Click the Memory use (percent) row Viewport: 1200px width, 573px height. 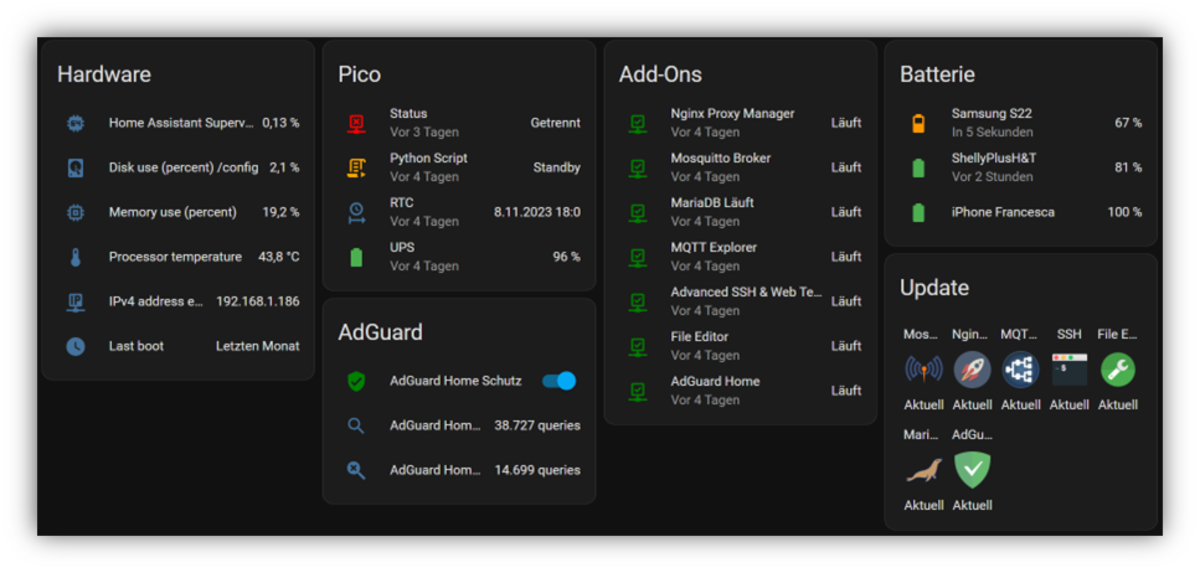pos(173,212)
